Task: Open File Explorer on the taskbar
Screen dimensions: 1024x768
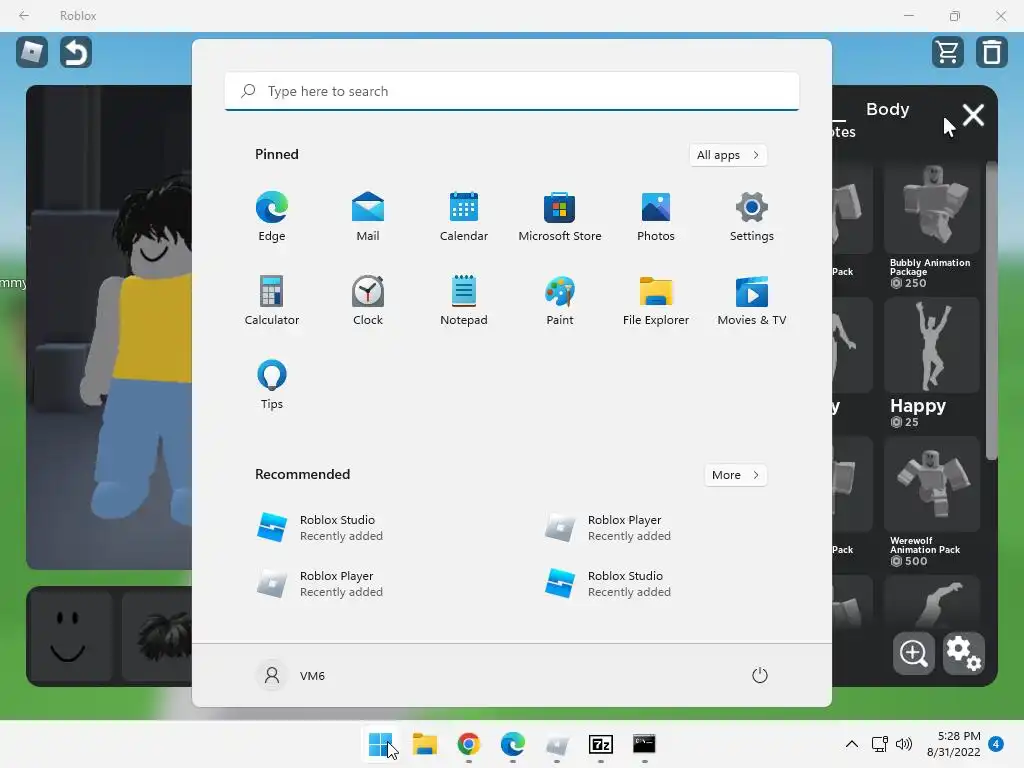Action: 424,744
